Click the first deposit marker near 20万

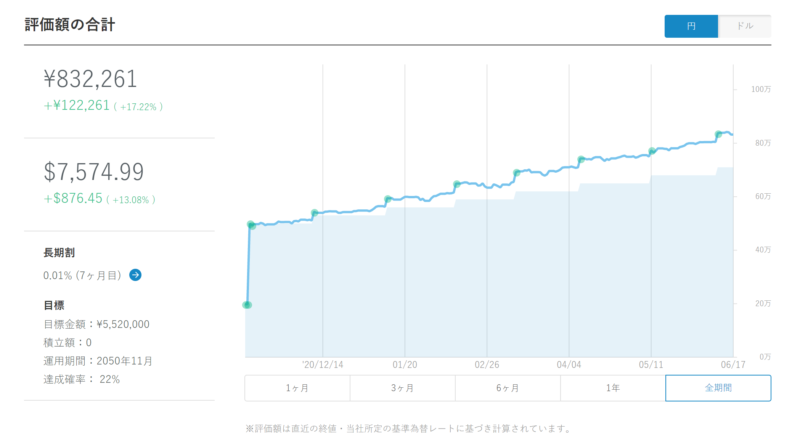click(247, 305)
